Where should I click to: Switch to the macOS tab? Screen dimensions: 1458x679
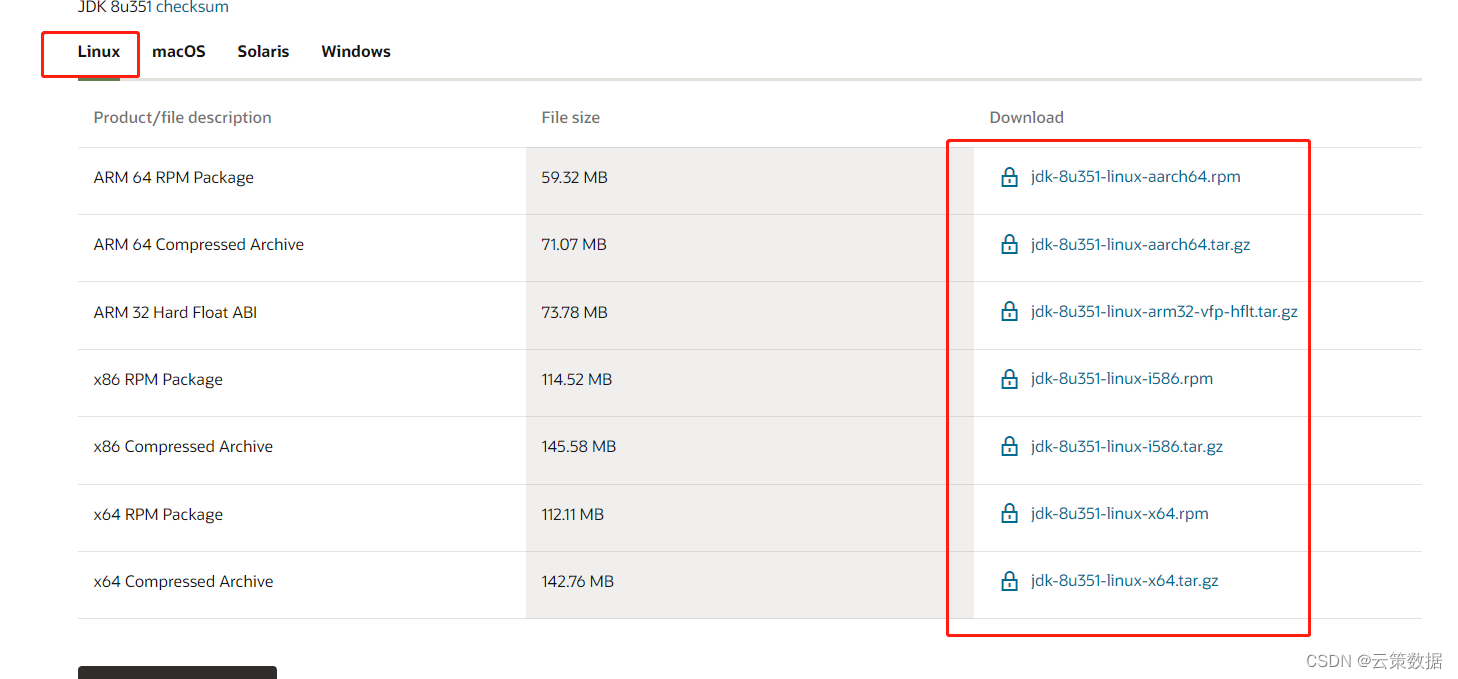click(x=179, y=51)
